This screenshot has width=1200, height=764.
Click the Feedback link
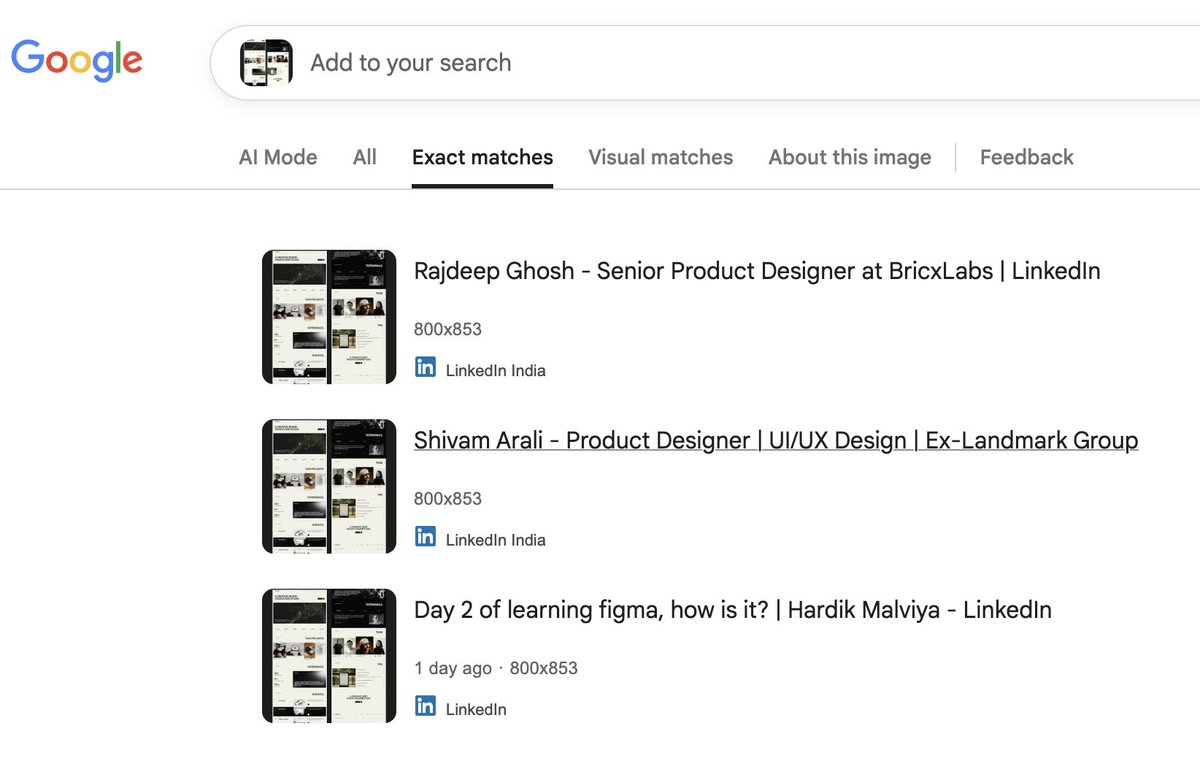click(x=1027, y=157)
